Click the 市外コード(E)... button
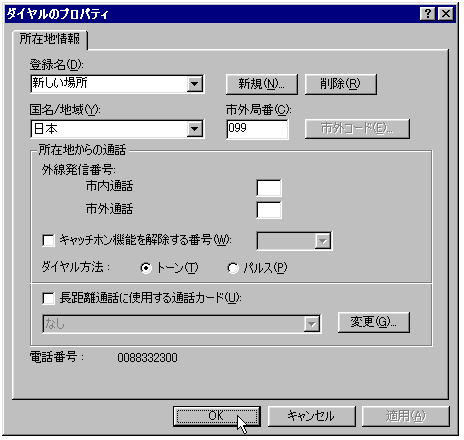 pyautogui.click(x=357, y=129)
